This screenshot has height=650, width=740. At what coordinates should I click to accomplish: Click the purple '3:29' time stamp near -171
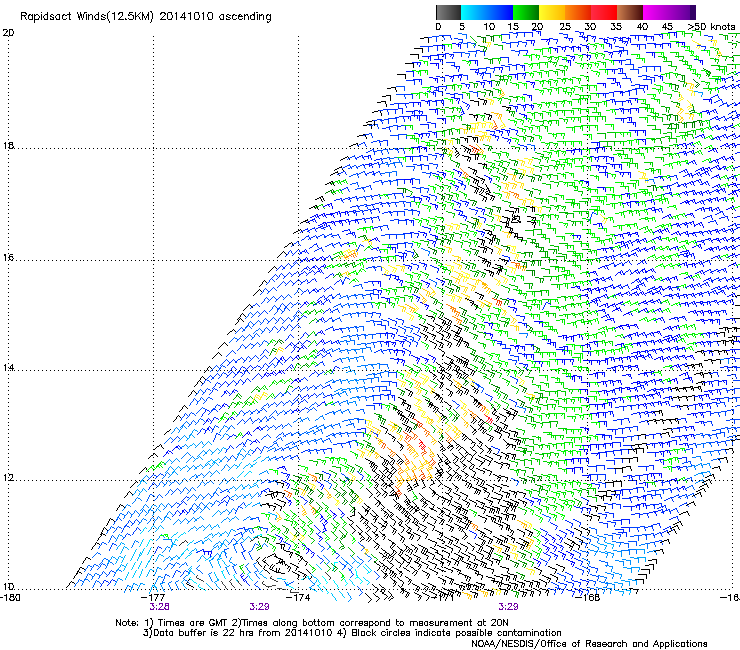pos(508,607)
